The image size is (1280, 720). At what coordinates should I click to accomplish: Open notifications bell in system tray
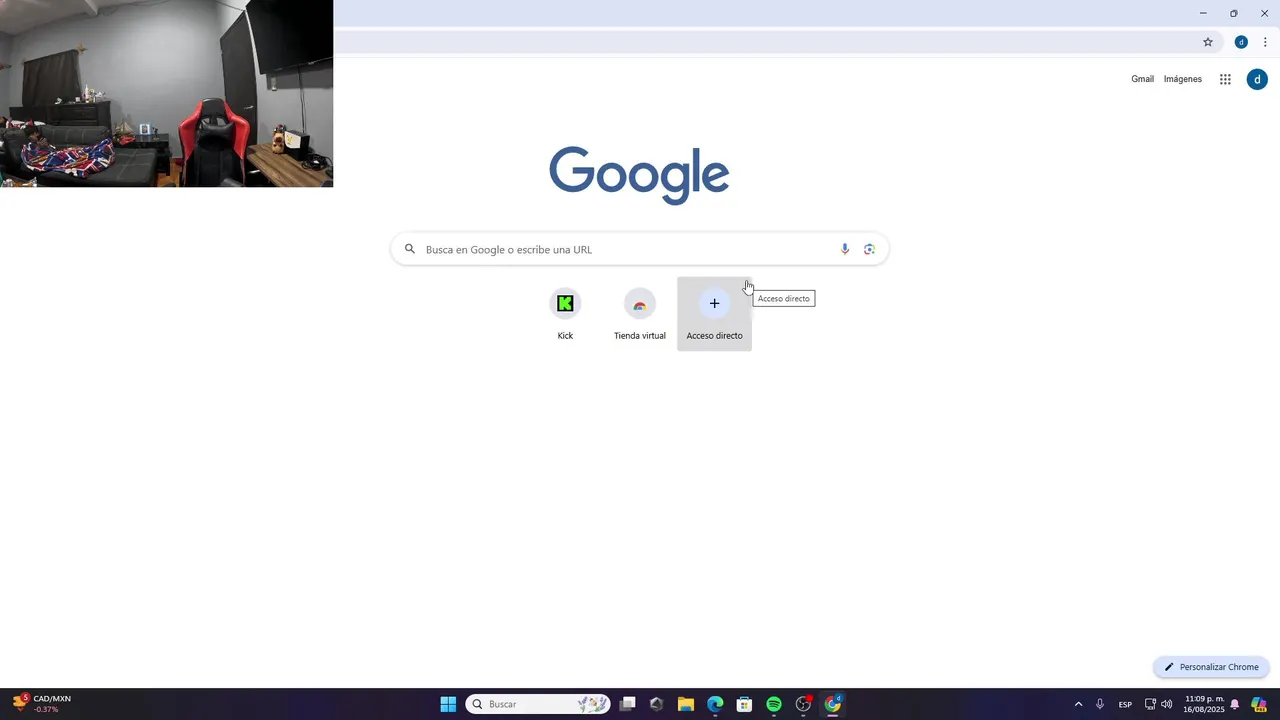click(1235, 704)
